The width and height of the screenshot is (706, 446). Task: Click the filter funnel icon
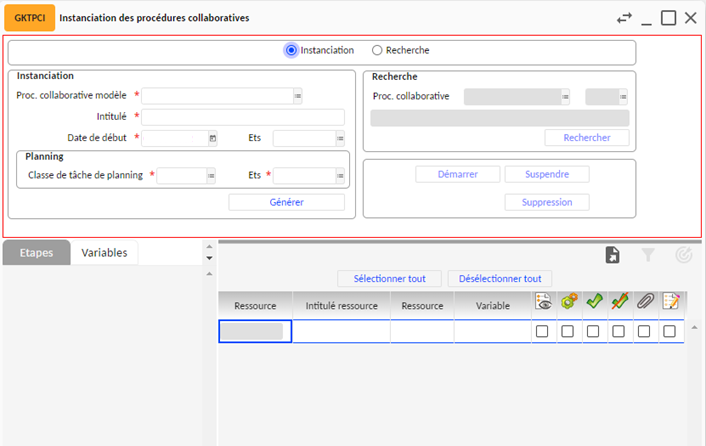tap(648, 256)
